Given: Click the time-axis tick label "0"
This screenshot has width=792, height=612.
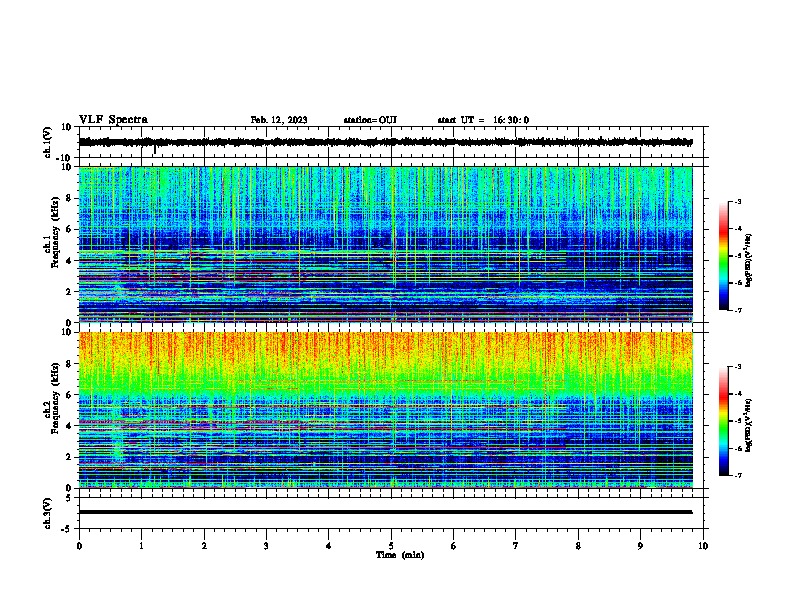Looking at the screenshot, I should 79,546.
